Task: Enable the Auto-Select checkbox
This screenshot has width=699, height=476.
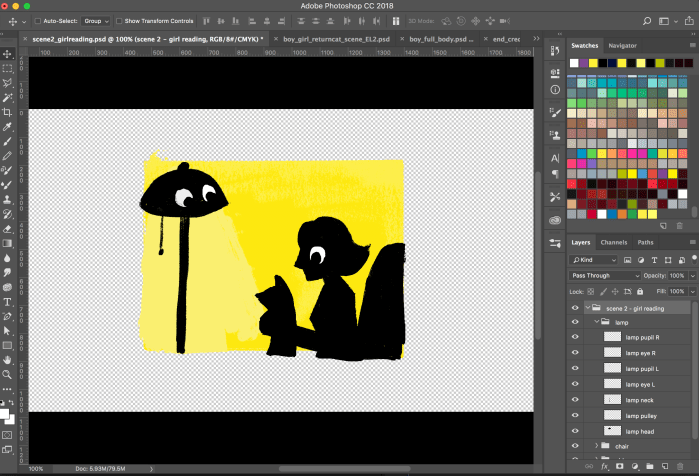Action: [38, 20]
